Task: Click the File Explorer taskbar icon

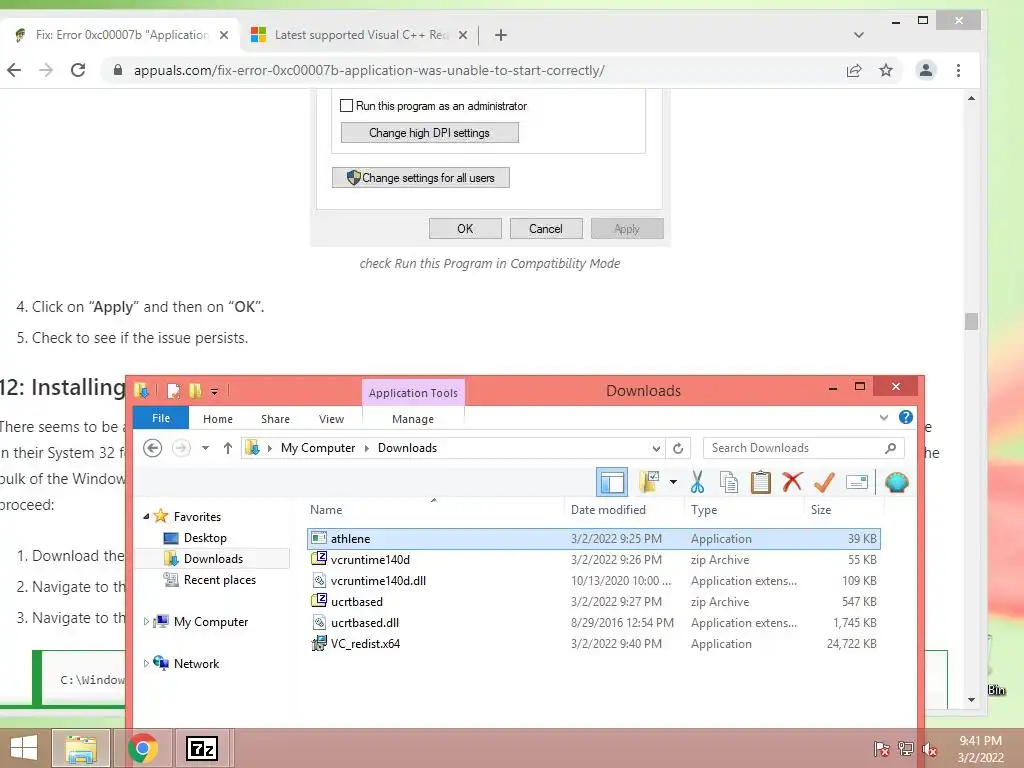Action: (x=81, y=748)
